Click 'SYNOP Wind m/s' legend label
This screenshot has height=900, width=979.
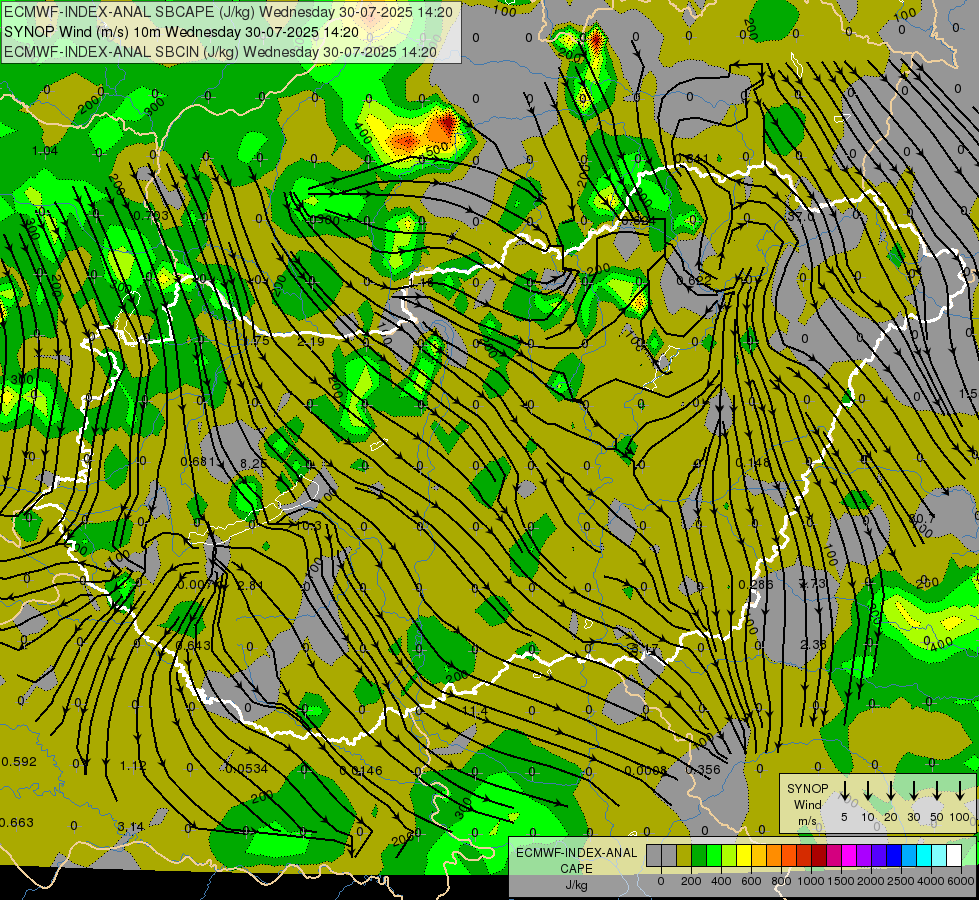point(807,804)
